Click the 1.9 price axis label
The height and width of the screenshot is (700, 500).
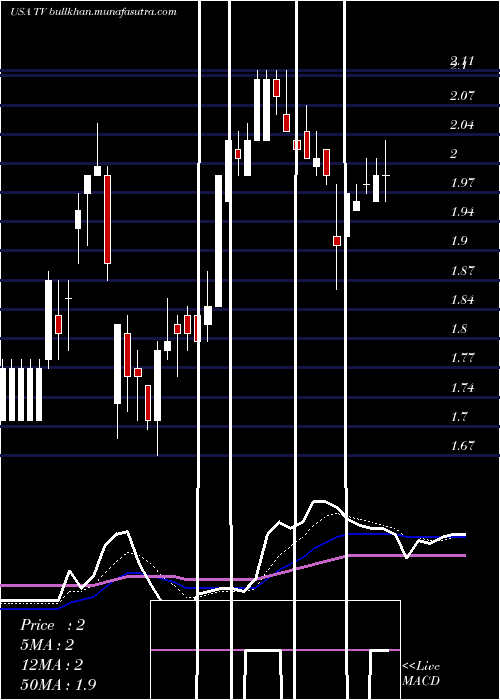pos(458,241)
